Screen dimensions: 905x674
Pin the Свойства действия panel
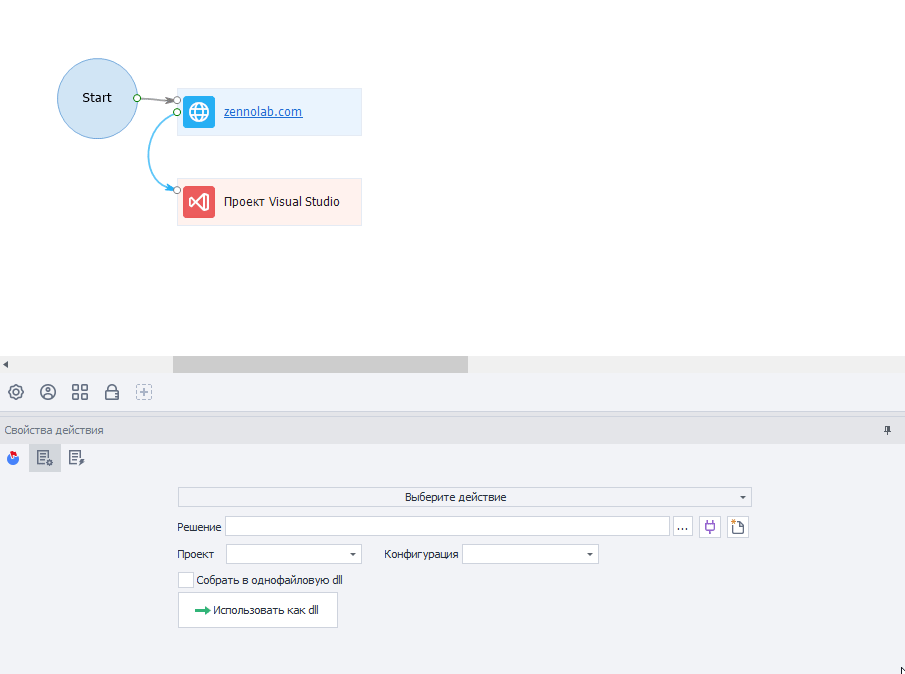887,430
